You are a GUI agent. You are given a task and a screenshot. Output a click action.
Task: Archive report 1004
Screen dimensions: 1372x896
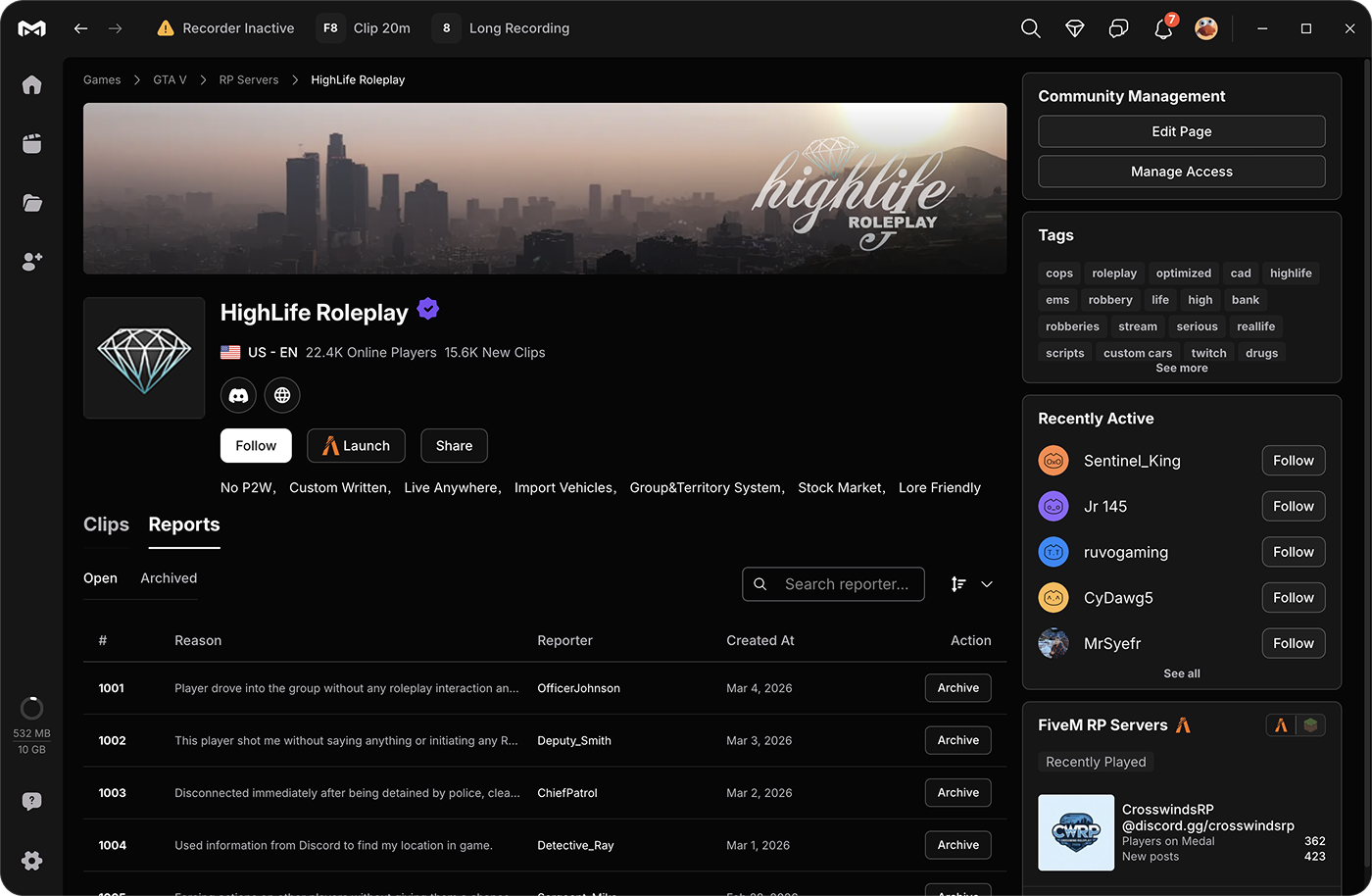pyautogui.click(x=958, y=845)
